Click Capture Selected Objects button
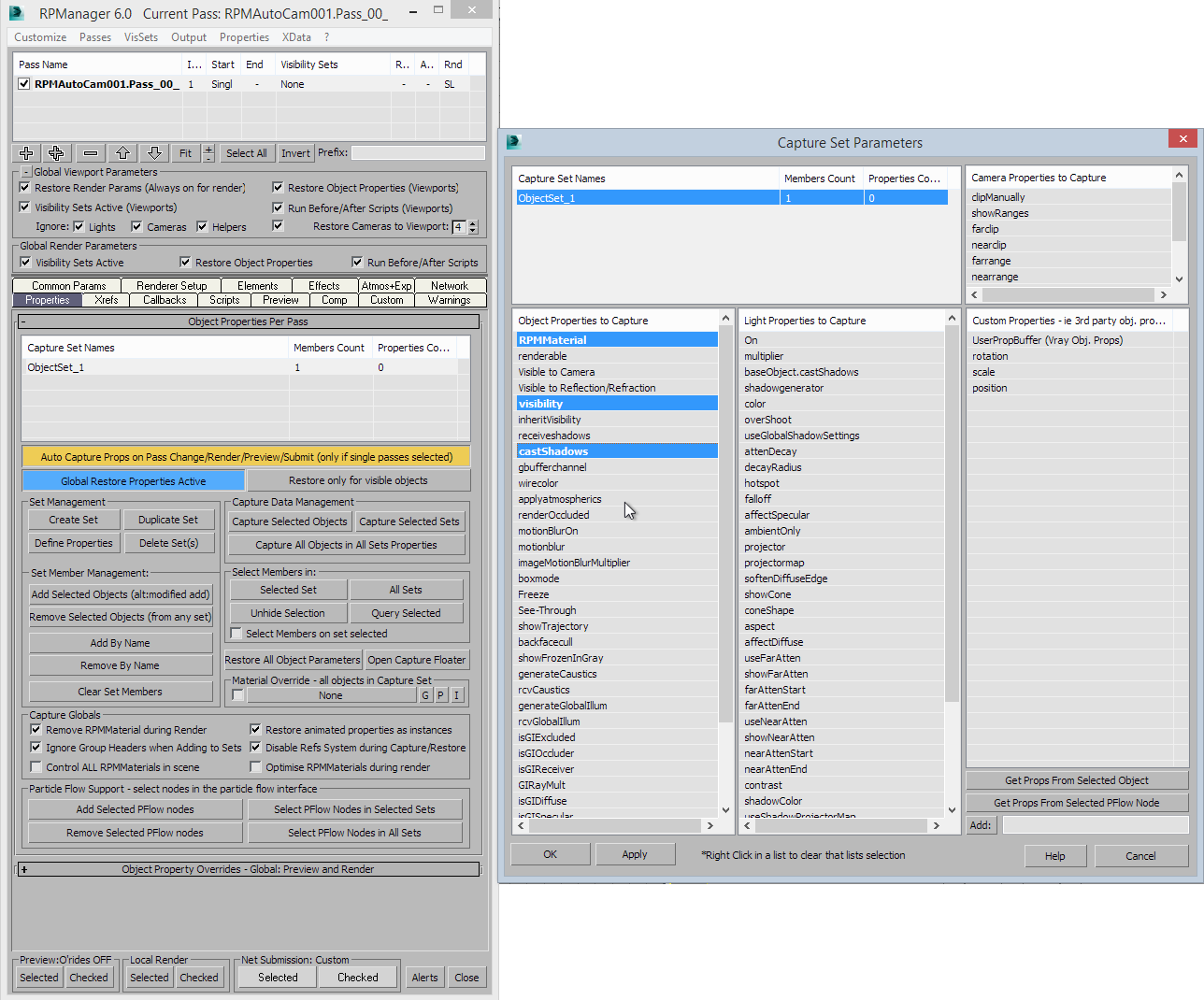This screenshot has width=1204, height=1000. [x=290, y=521]
